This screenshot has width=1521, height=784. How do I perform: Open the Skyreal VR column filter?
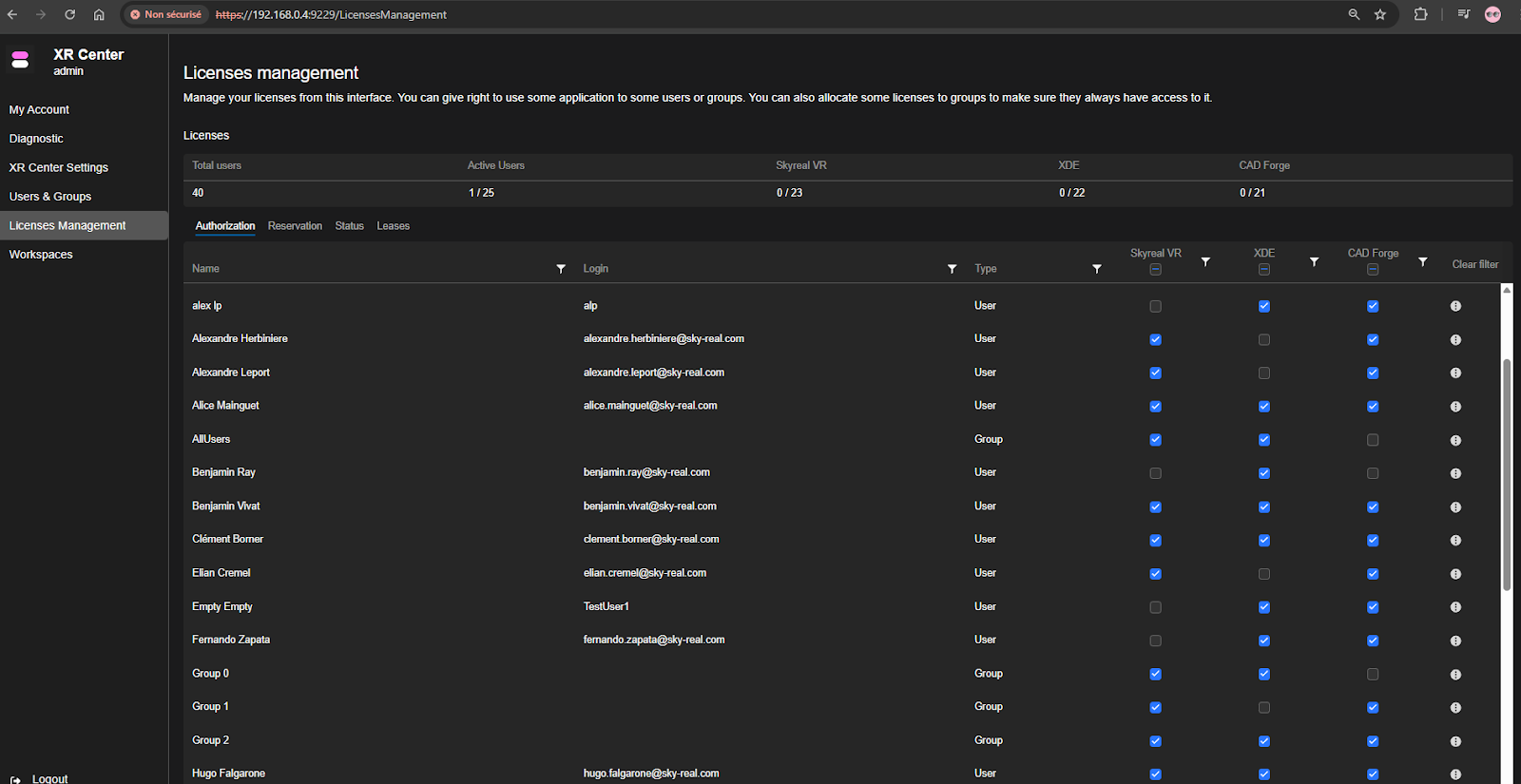click(x=1205, y=261)
